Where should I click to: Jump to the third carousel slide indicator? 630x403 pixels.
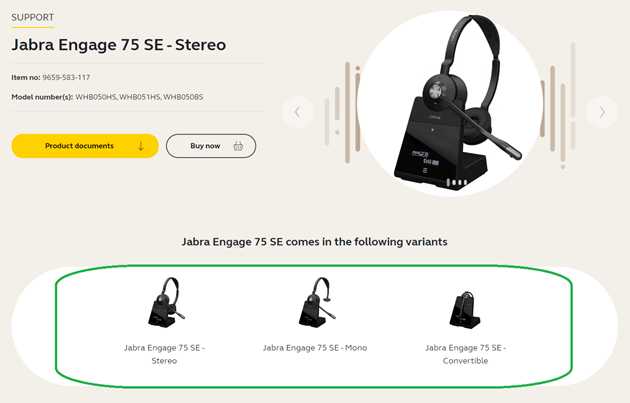tap(460, 183)
